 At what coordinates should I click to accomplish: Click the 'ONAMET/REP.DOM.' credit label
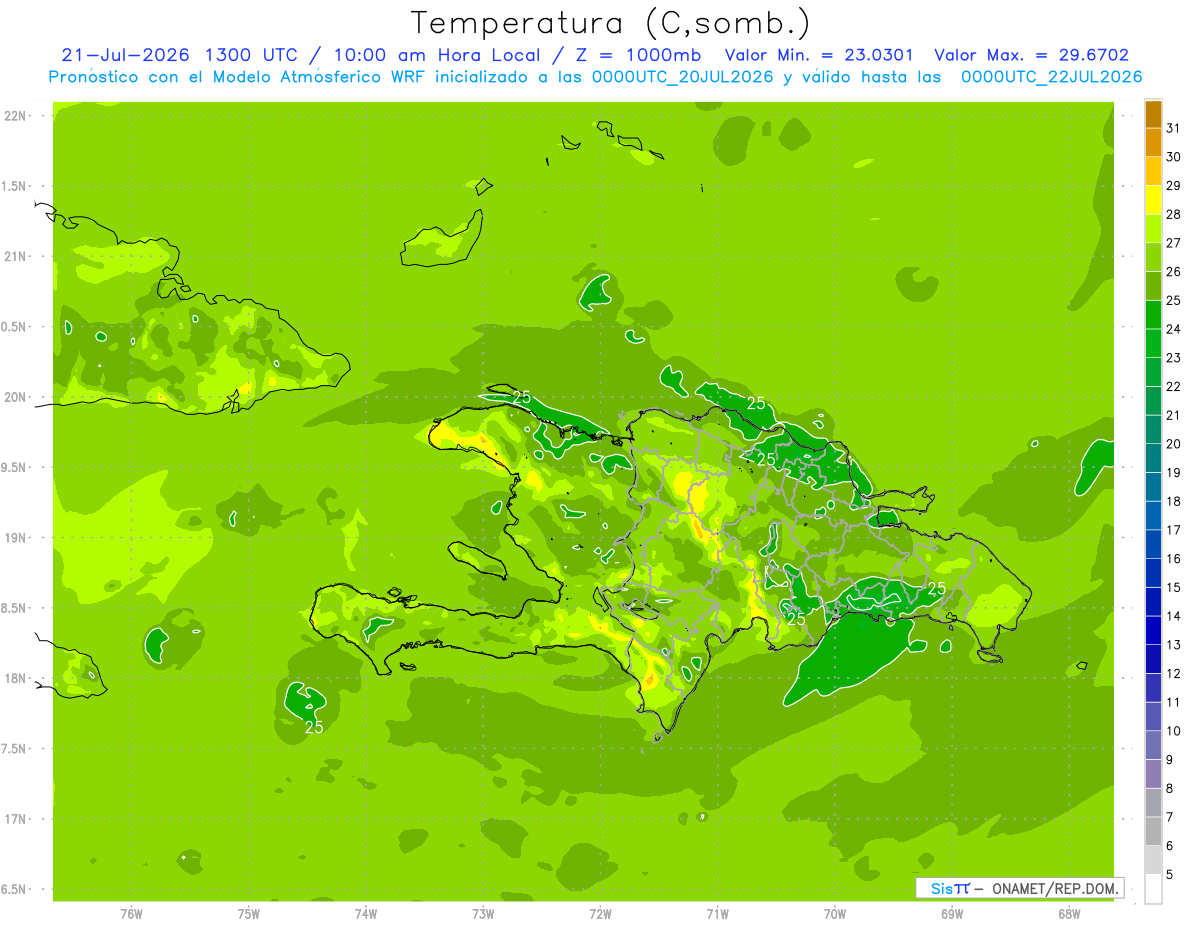coord(1054,888)
